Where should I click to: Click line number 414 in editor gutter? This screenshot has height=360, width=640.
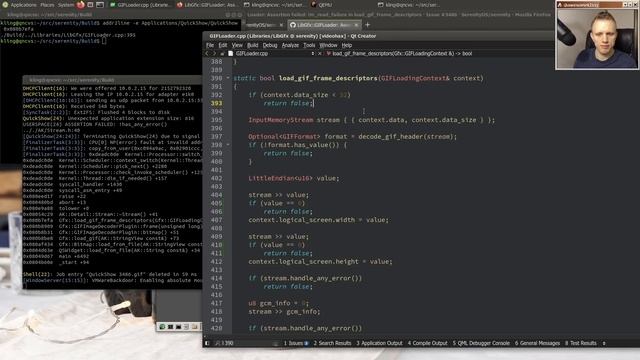(216, 278)
